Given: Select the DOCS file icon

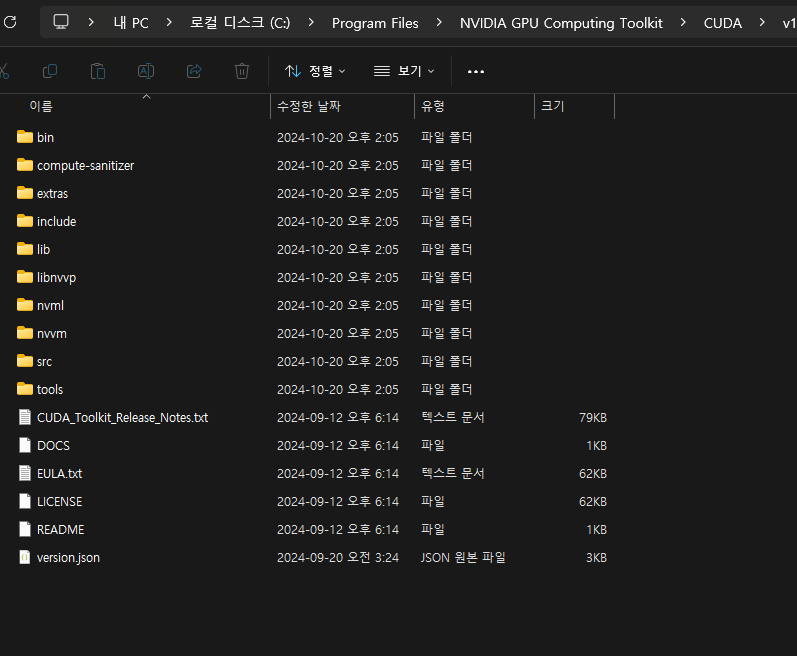Looking at the screenshot, I should [x=25, y=445].
